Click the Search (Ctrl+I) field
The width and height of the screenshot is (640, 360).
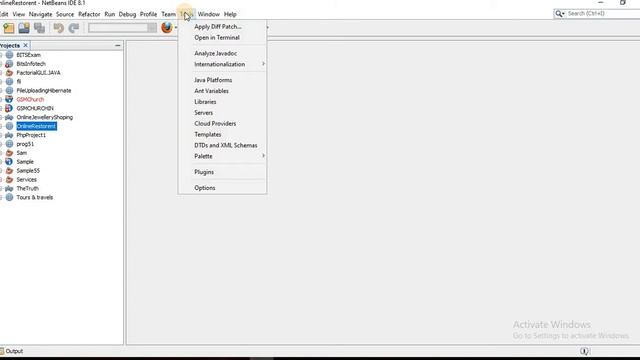pos(603,14)
